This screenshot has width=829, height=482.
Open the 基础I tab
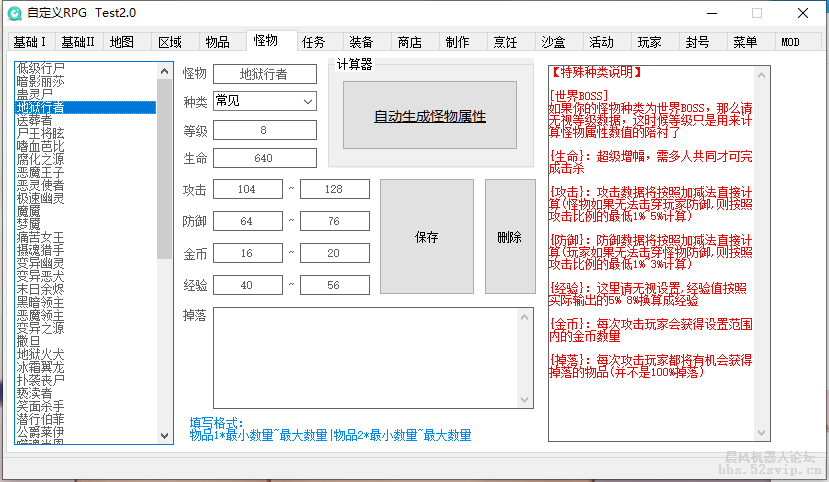click(x=30, y=42)
